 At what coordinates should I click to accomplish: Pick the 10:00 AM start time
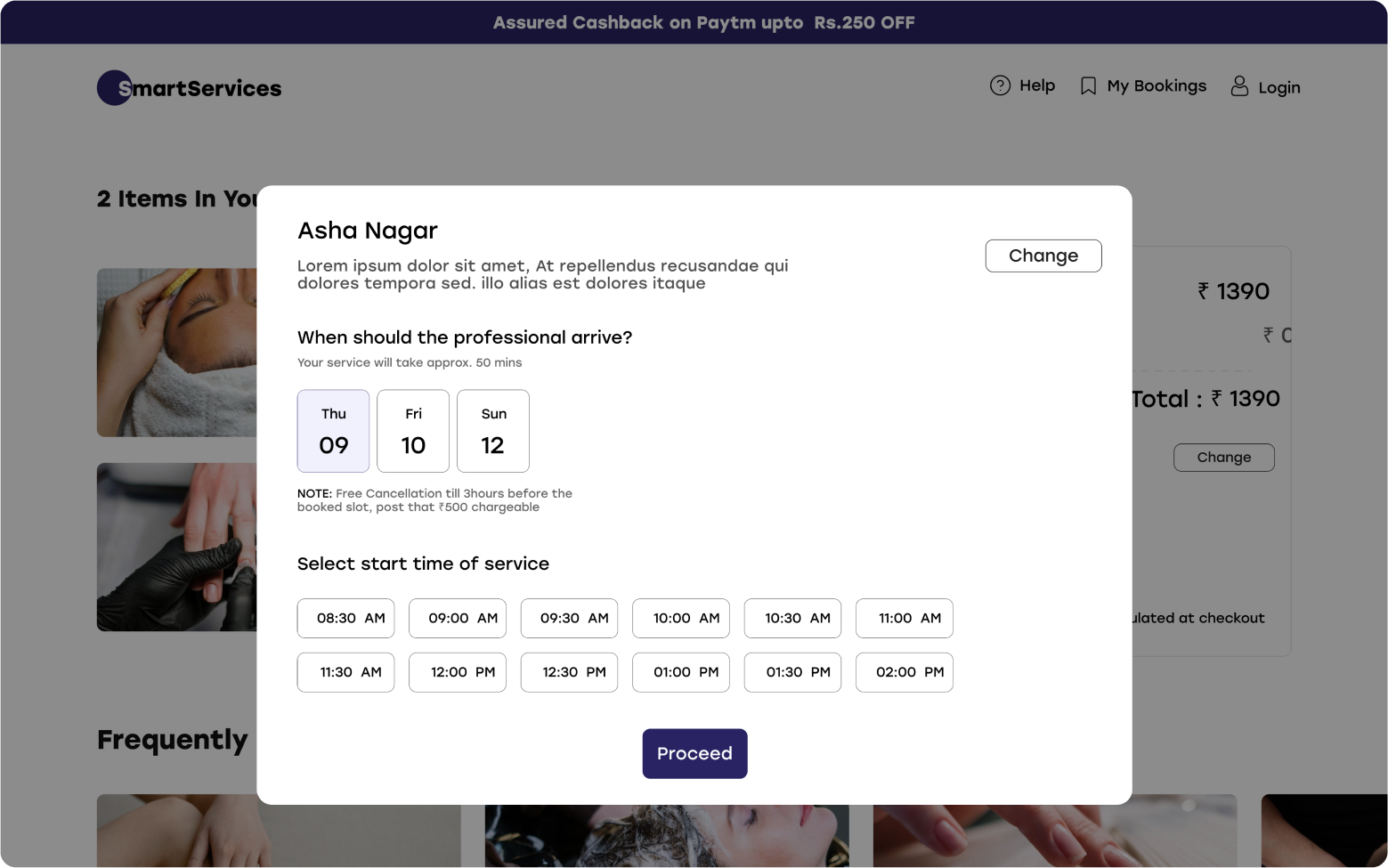tap(681, 618)
